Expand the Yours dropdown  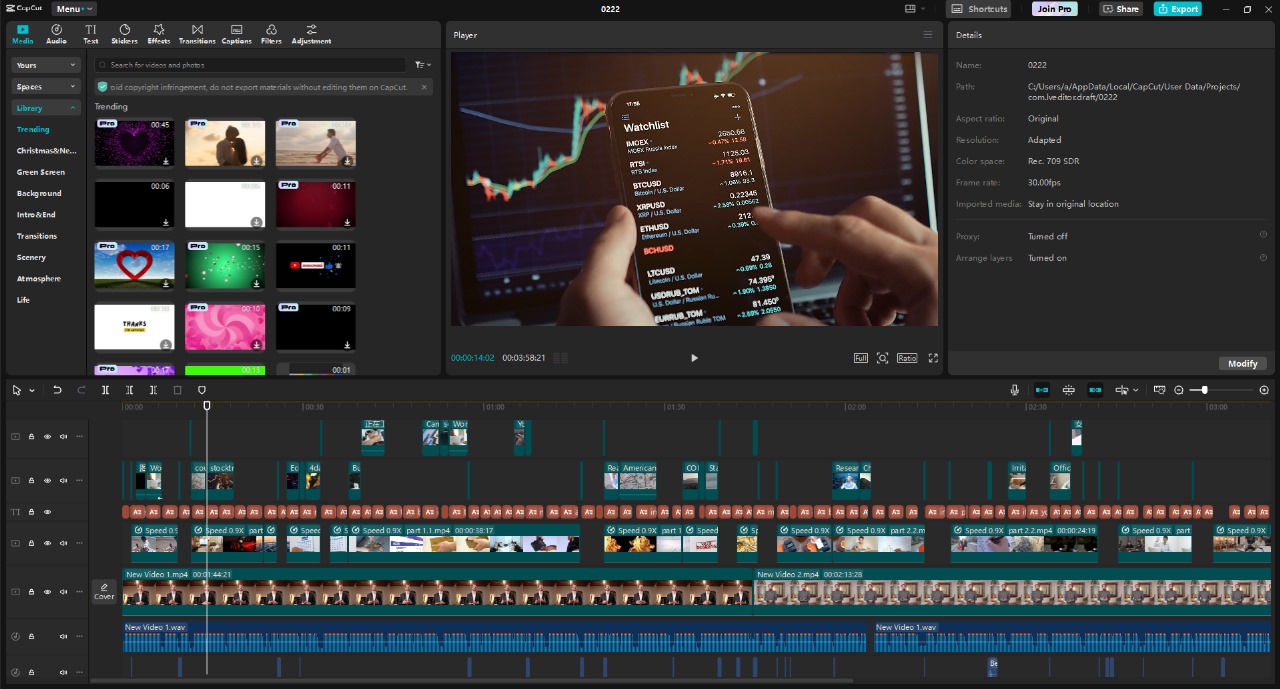tap(46, 65)
